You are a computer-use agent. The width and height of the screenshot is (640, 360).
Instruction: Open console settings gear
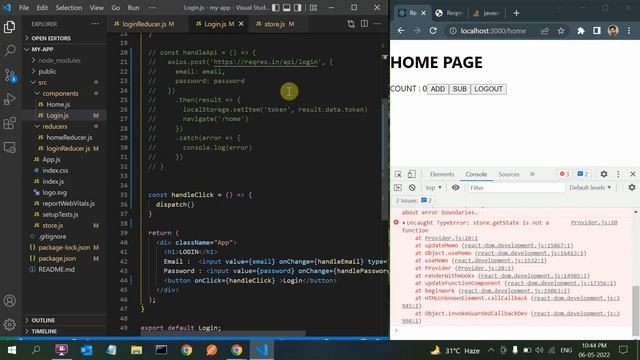coord(632,188)
